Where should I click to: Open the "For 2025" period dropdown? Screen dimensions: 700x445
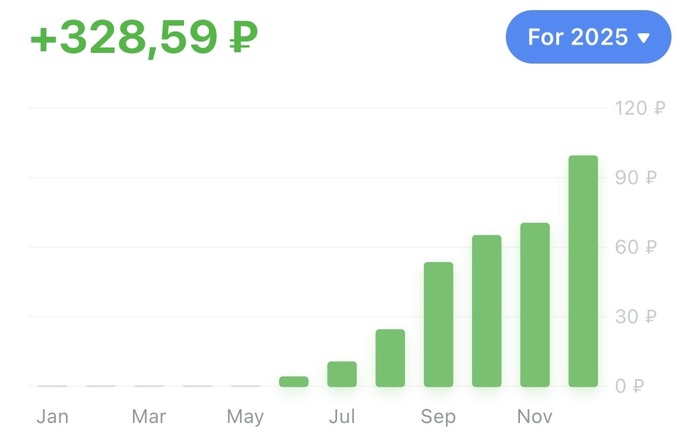pos(587,37)
